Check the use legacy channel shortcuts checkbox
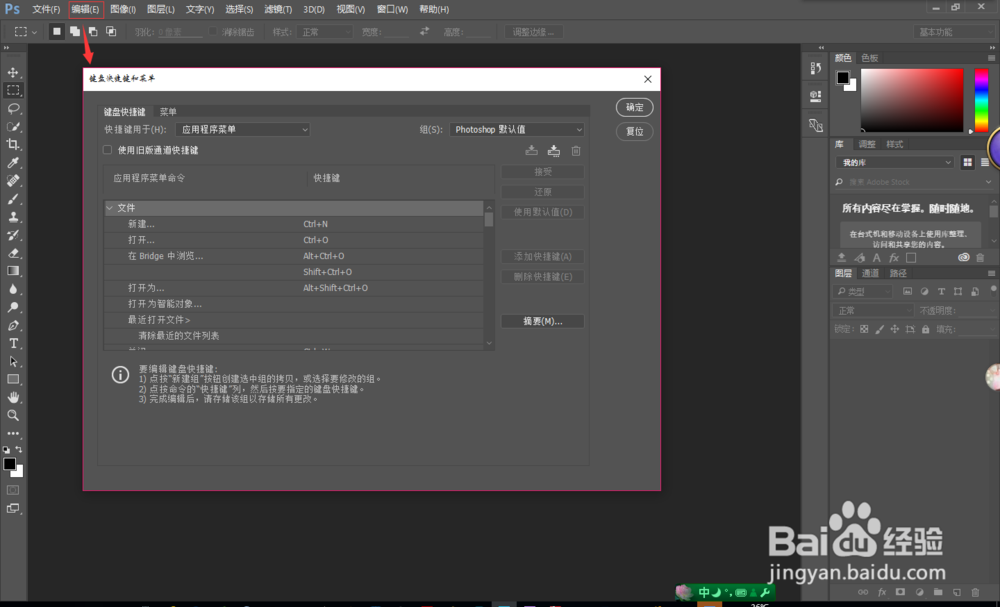This screenshot has height=607, width=1000. (108, 150)
